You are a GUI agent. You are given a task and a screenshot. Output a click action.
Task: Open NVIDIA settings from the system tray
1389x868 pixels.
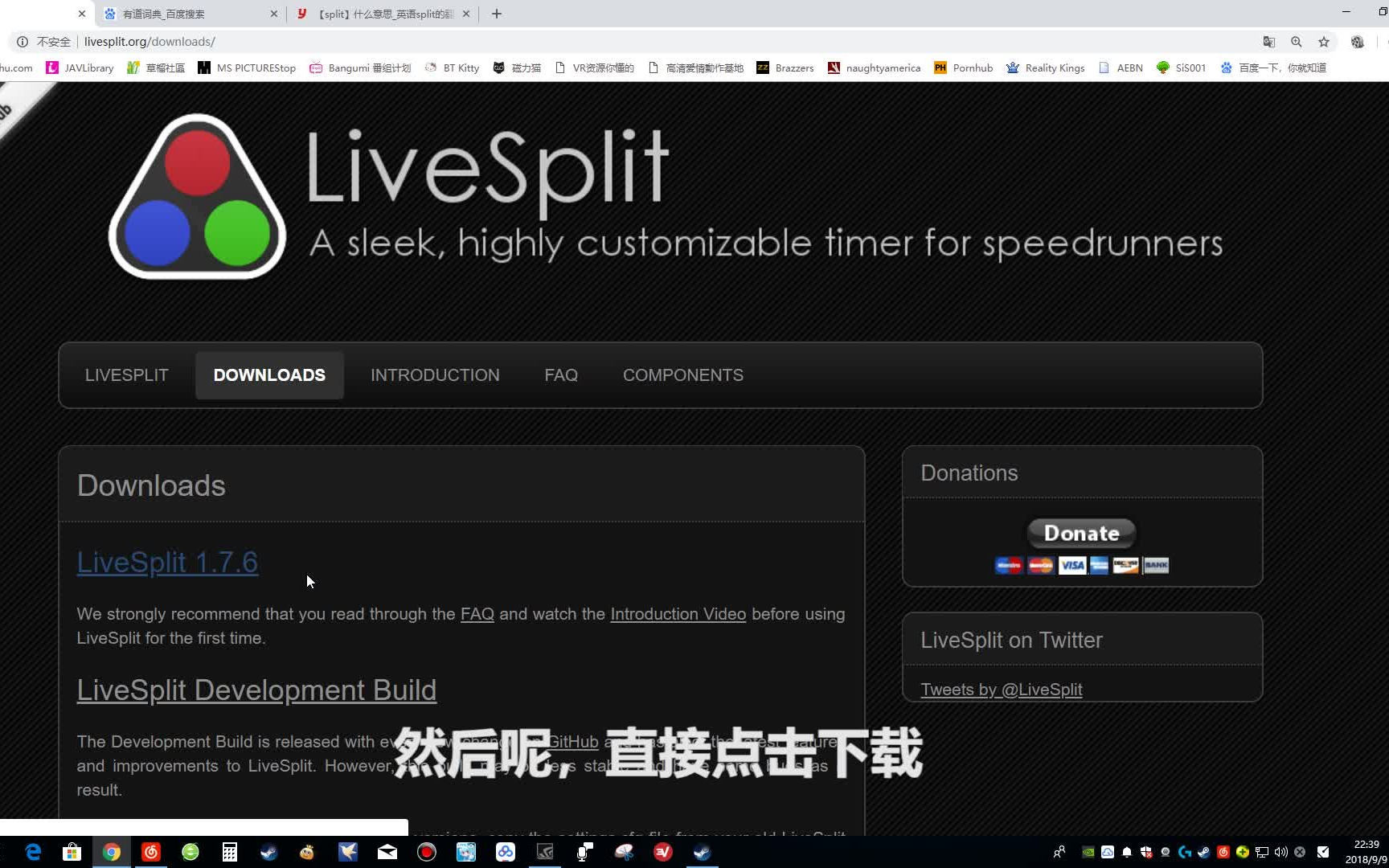point(1088,853)
